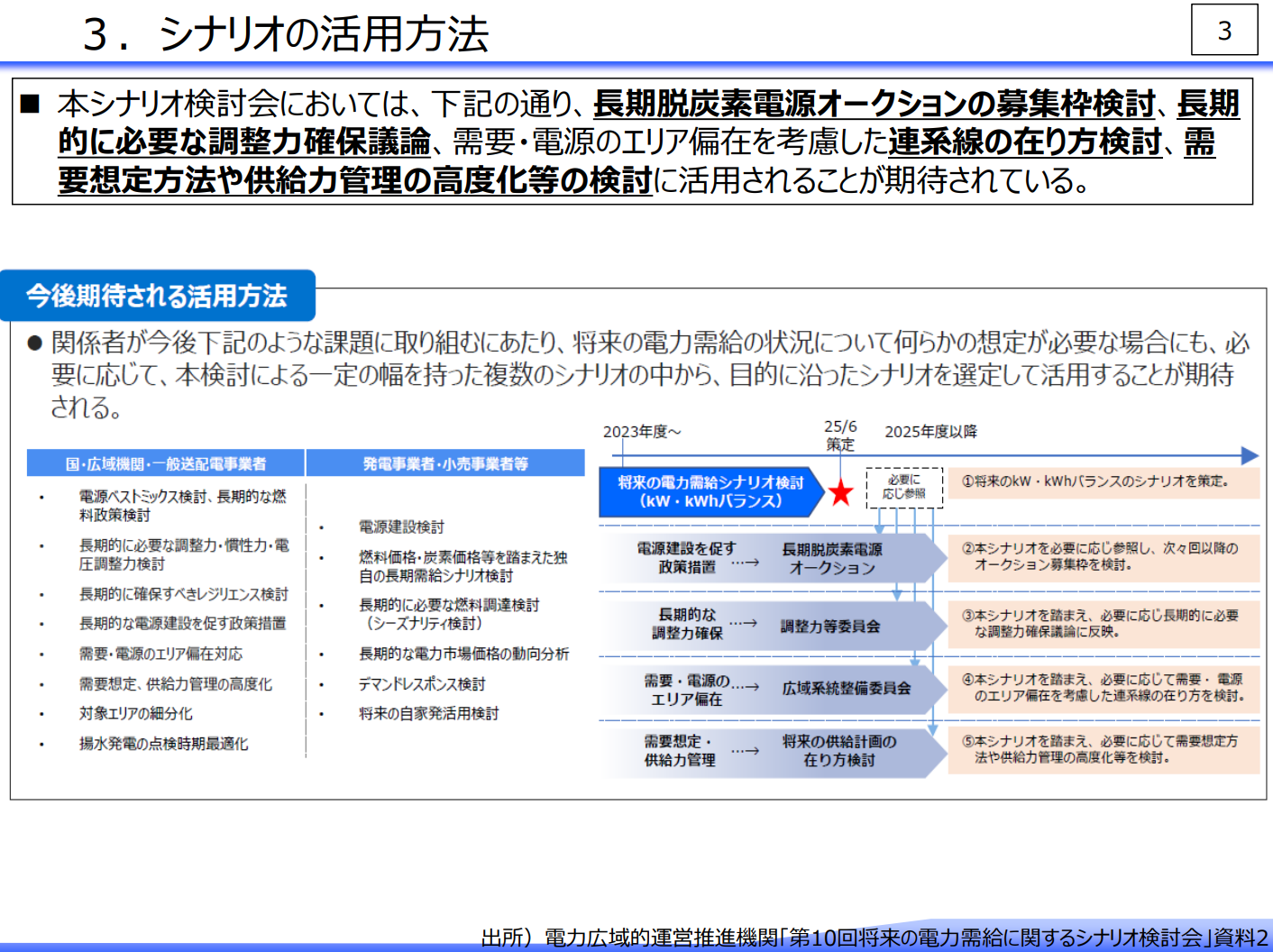This screenshot has height=952, width=1273.
Task: Select the bullet 揚水発電の点検時期最適化
Action: click(x=163, y=744)
